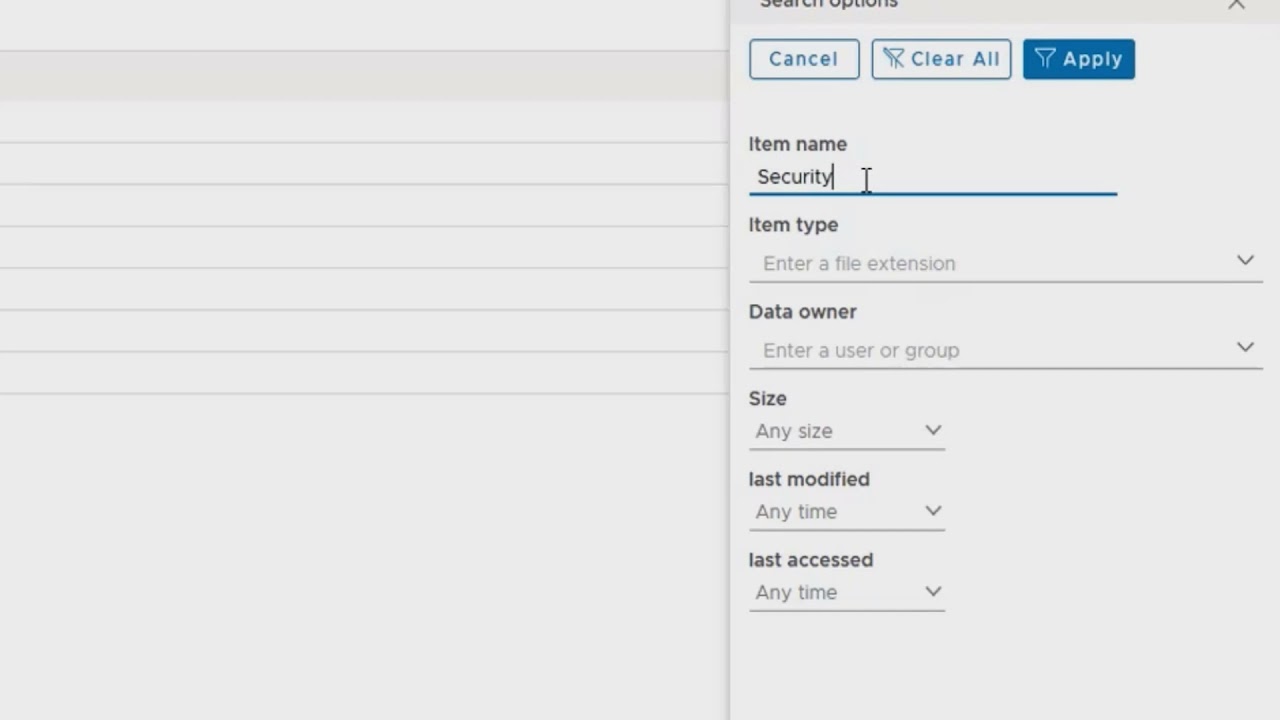Click the last modified label
The height and width of the screenshot is (720, 1280).
coord(809,479)
